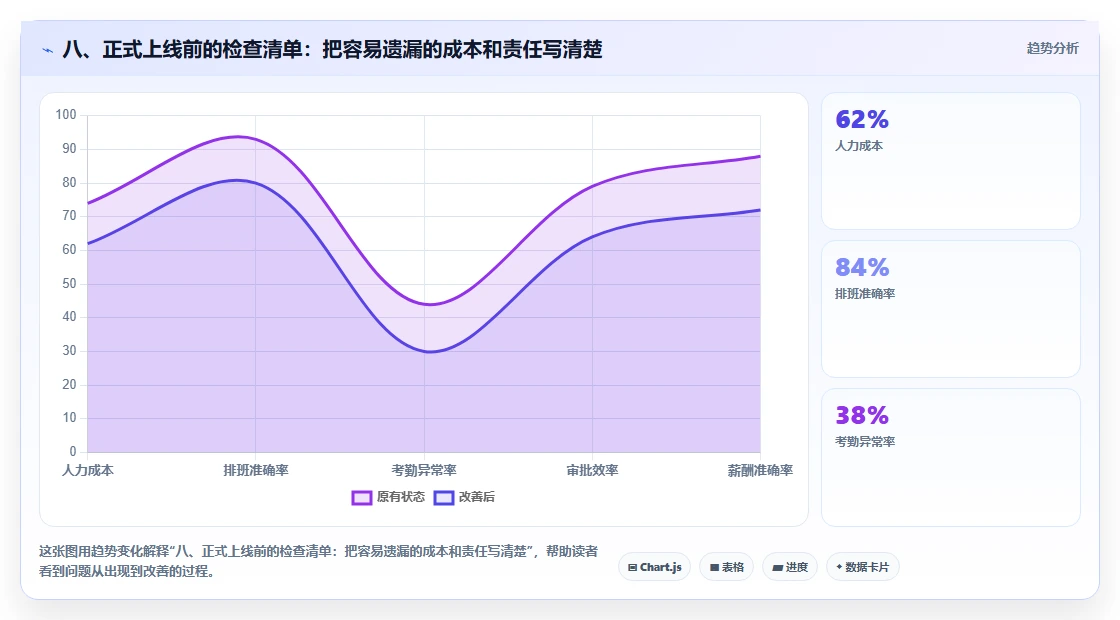Screen dimensions: 1120x620
Task: Select the 表格 pill button
Action: tap(726, 567)
